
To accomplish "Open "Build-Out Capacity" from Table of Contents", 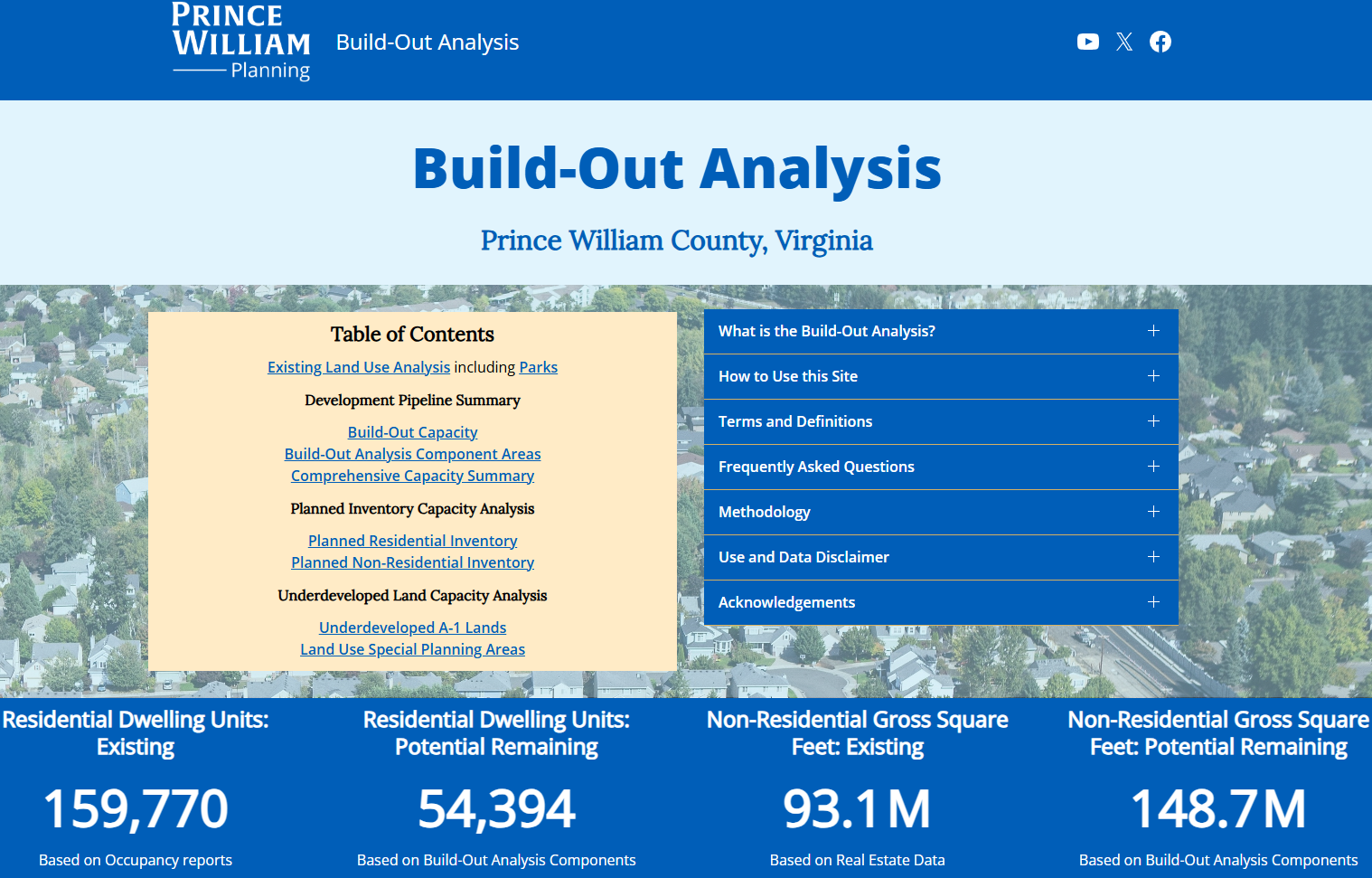I will 412,431.
